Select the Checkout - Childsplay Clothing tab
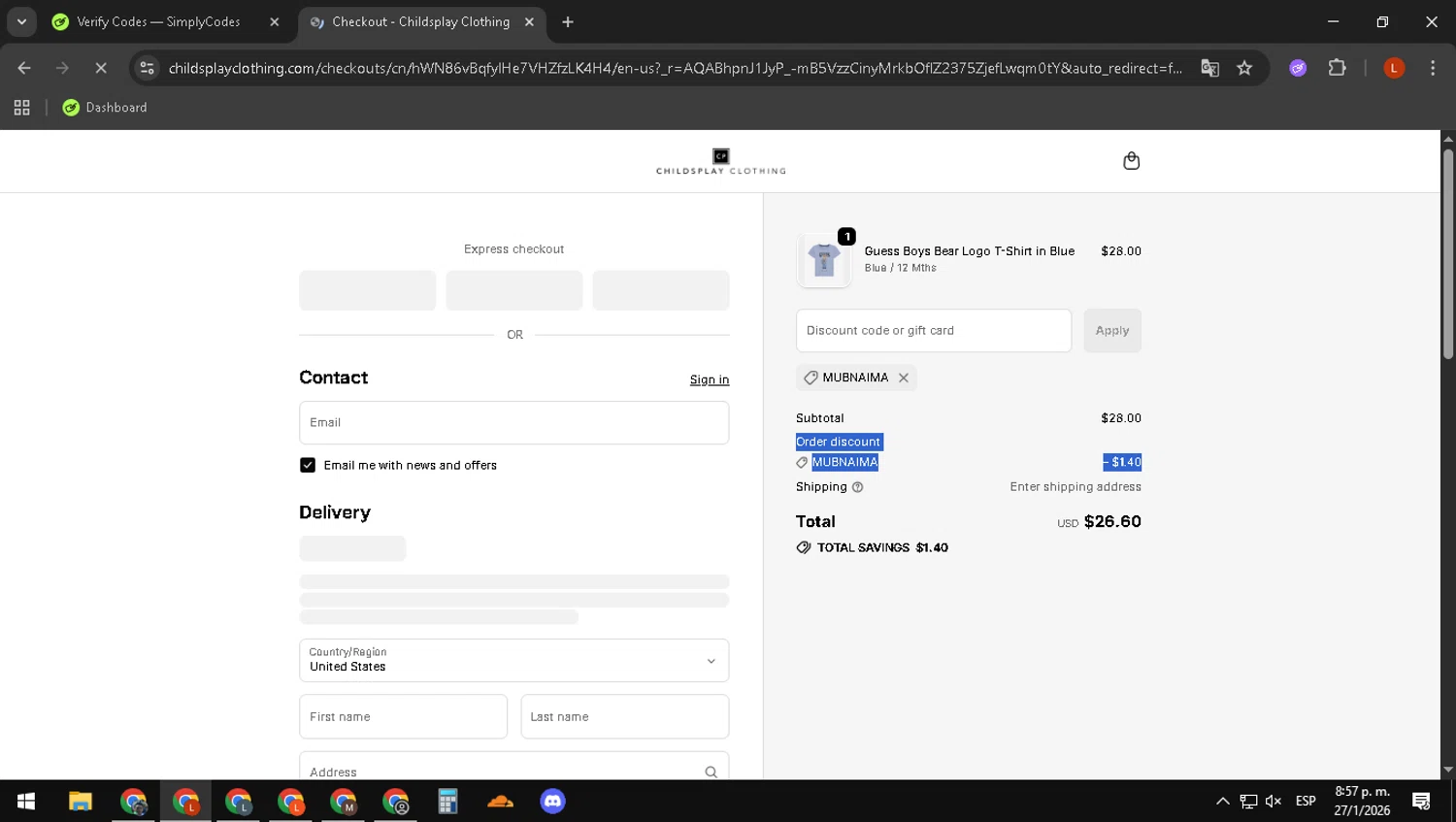Image resolution: width=1456 pixels, height=822 pixels. 419,21
